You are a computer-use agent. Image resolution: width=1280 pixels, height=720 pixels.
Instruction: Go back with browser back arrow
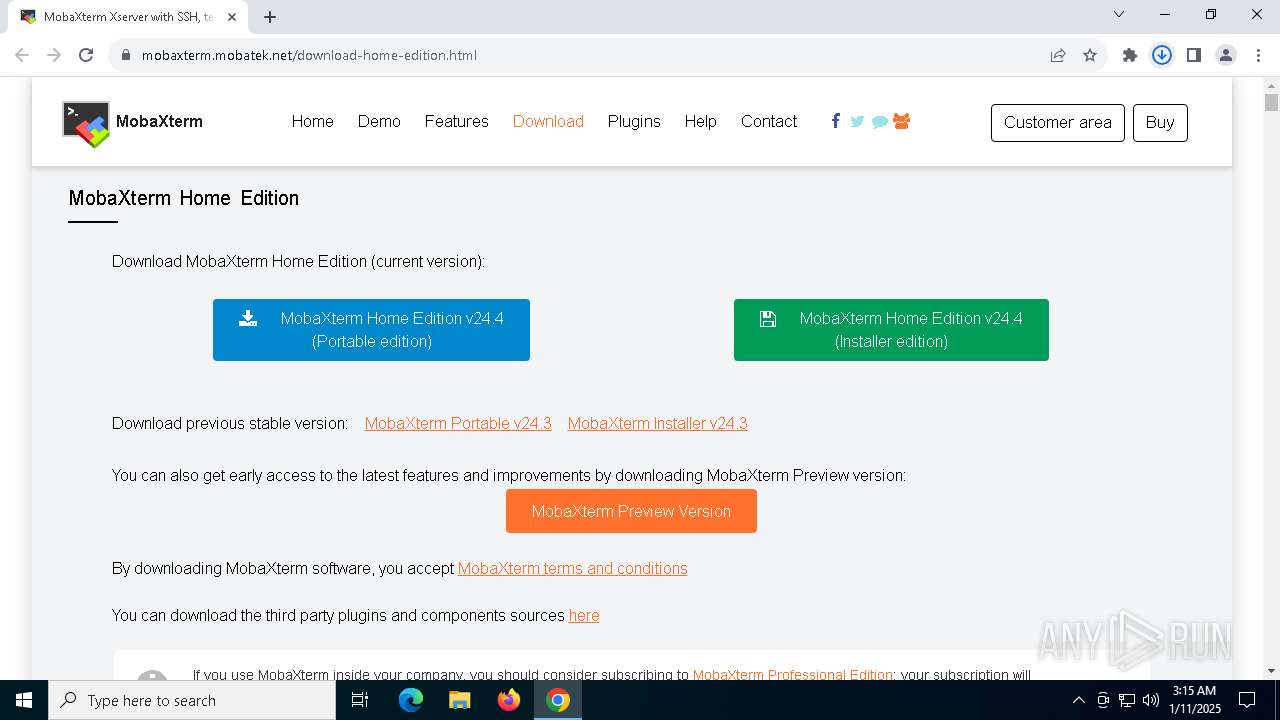tap(22, 55)
